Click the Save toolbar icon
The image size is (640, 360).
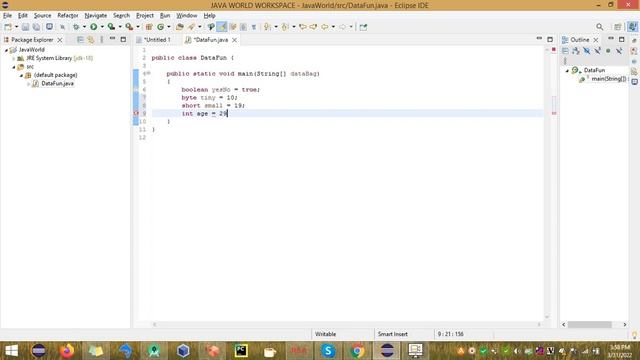tap(25, 27)
